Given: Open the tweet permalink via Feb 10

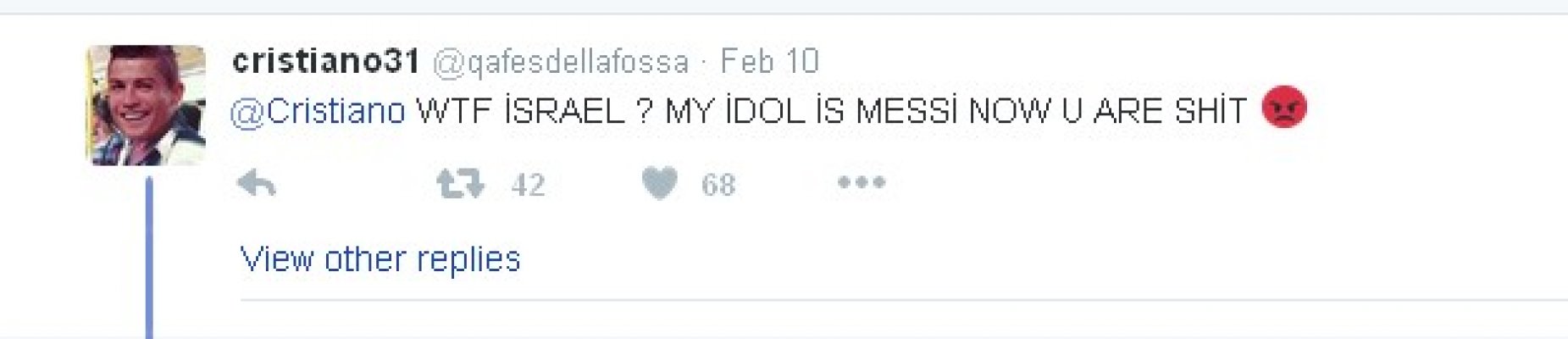Looking at the screenshot, I should click(x=770, y=62).
